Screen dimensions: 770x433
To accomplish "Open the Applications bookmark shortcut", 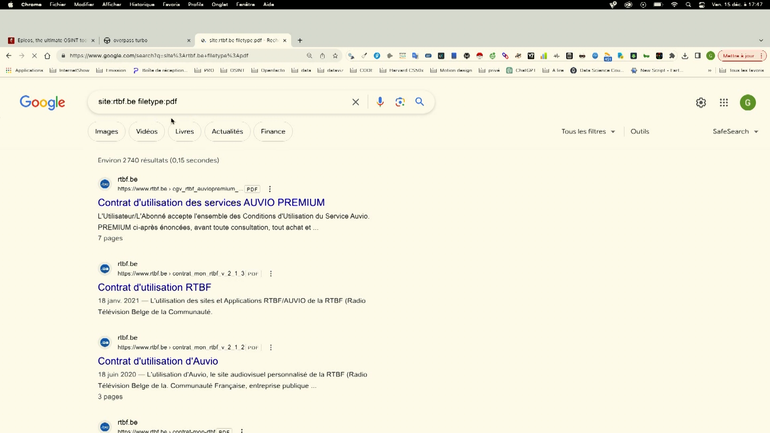I will click(x=24, y=70).
